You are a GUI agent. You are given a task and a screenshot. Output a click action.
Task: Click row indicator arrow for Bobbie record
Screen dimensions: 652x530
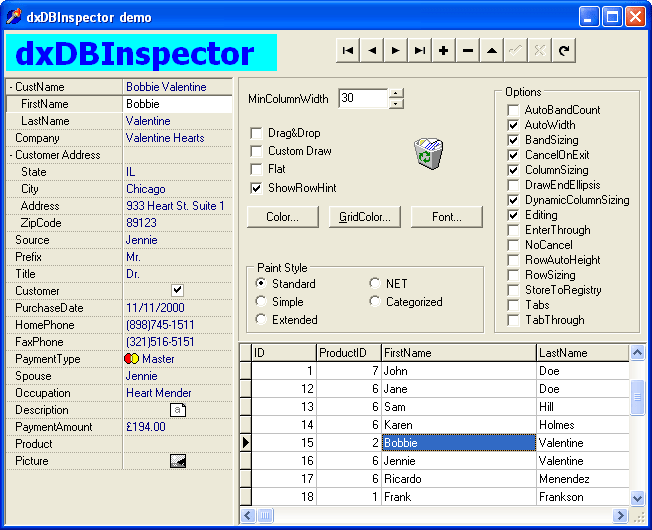(246, 443)
